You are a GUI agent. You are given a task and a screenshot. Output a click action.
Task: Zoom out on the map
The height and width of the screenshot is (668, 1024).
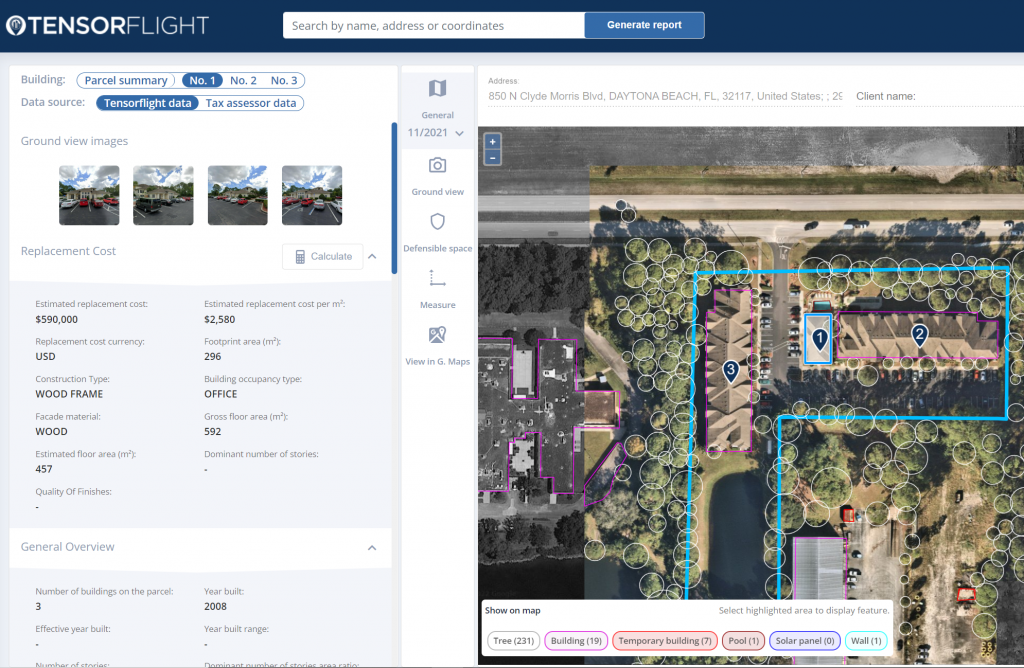(492, 157)
